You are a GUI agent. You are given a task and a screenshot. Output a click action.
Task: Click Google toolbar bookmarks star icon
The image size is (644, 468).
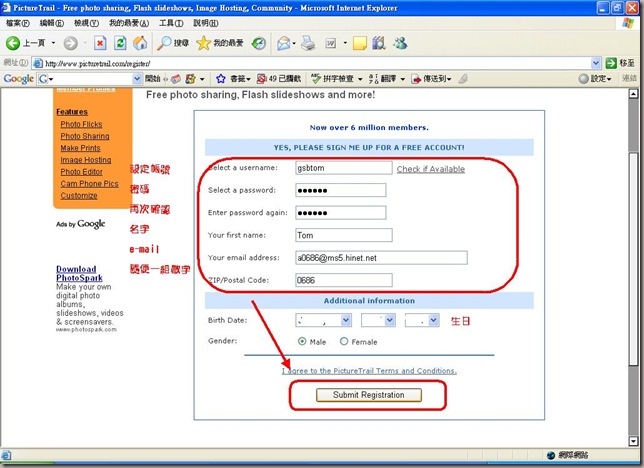pyautogui.click(x=221, y=78)
